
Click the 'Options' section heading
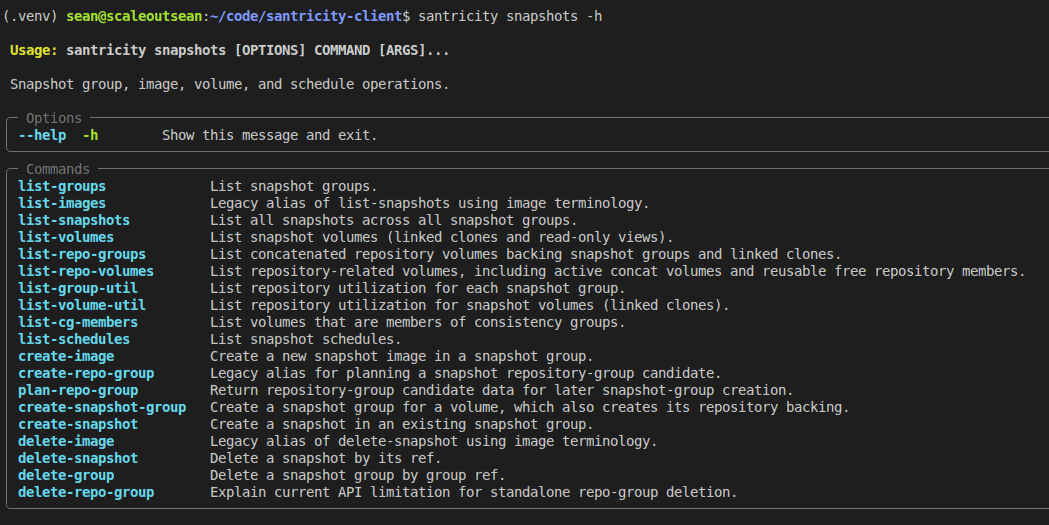pos(54,118)
